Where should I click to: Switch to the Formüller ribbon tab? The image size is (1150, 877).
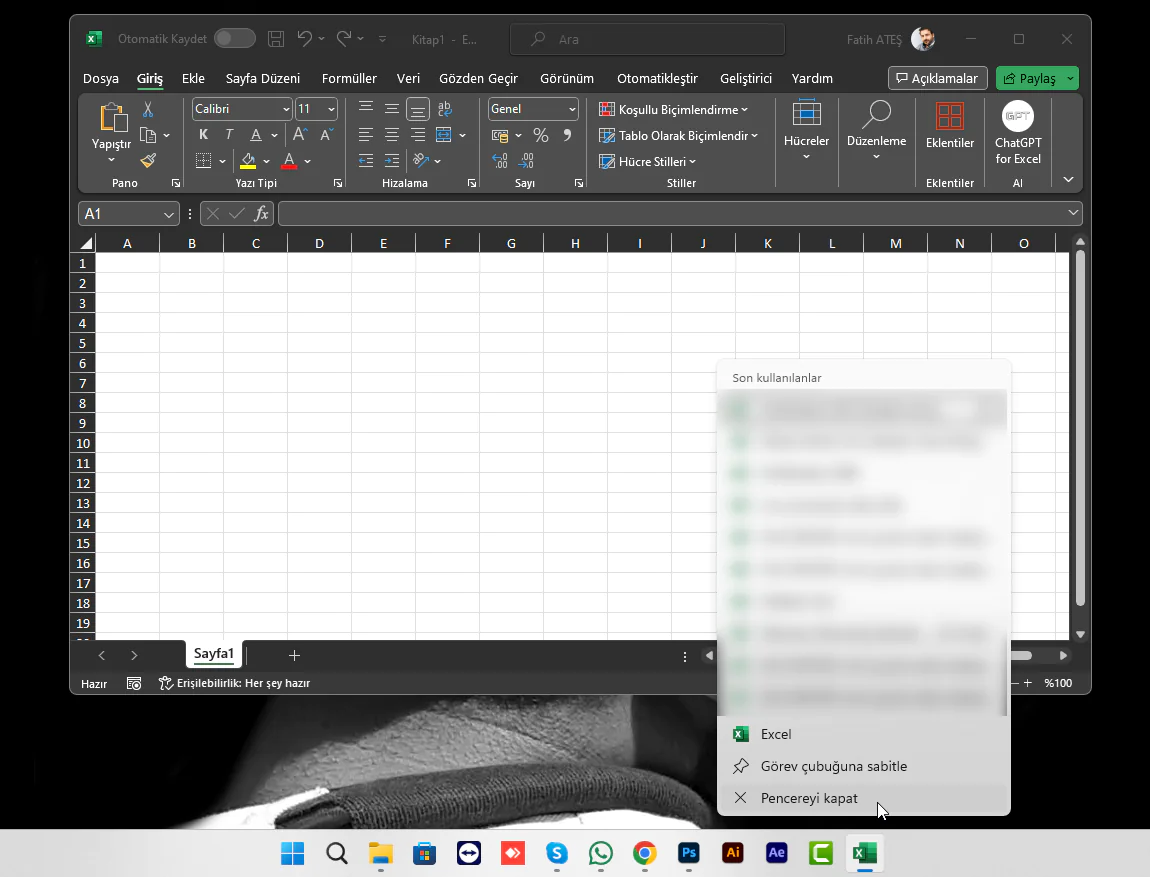point(348,78)
